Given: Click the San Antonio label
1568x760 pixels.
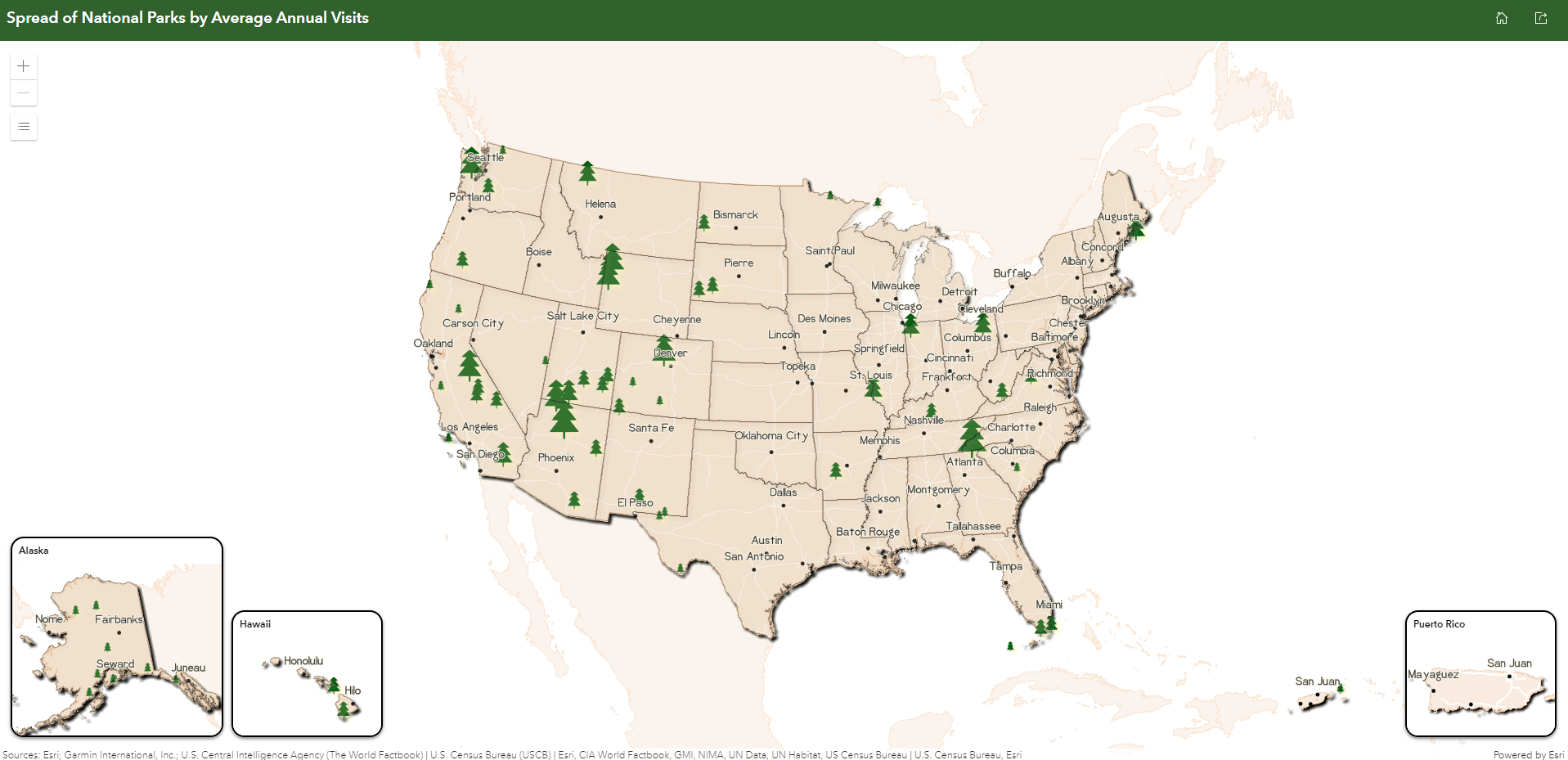Looking at the screenshot, I should coord(753,556).
